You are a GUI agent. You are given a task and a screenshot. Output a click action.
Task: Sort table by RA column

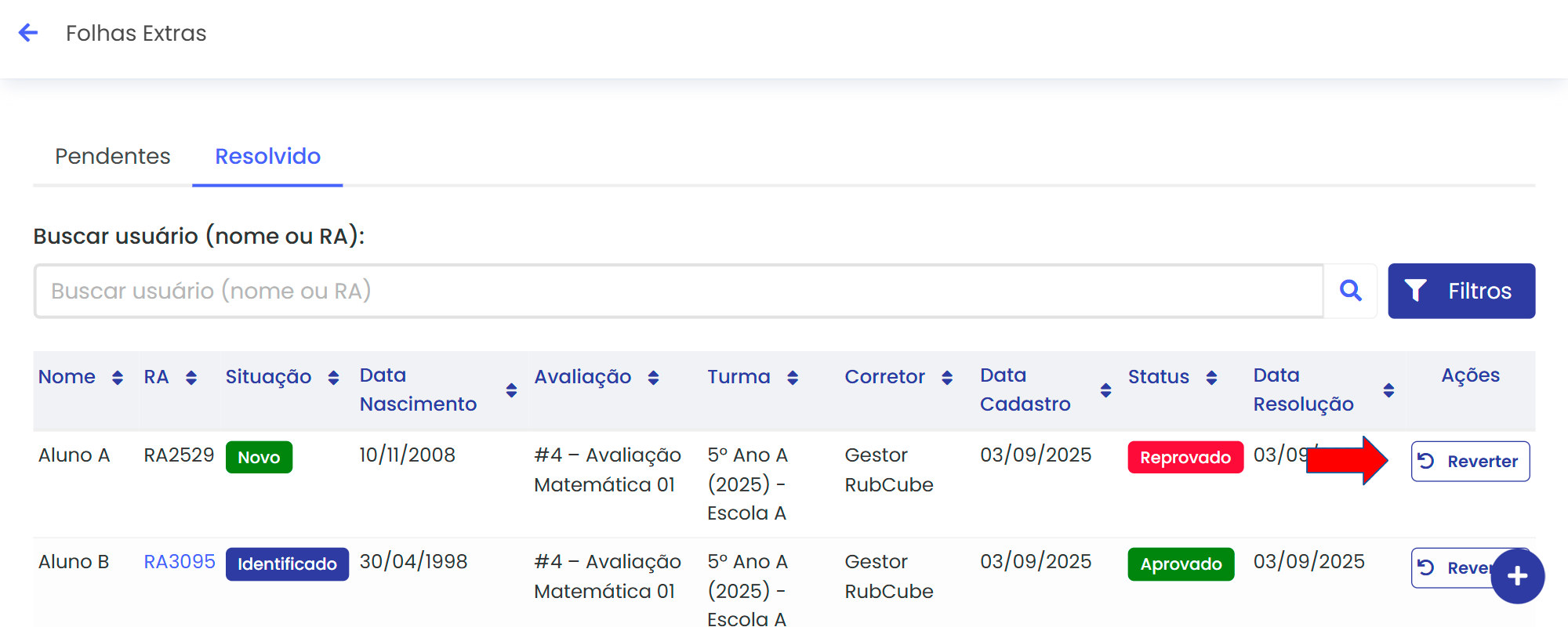[x=191, y=378]
